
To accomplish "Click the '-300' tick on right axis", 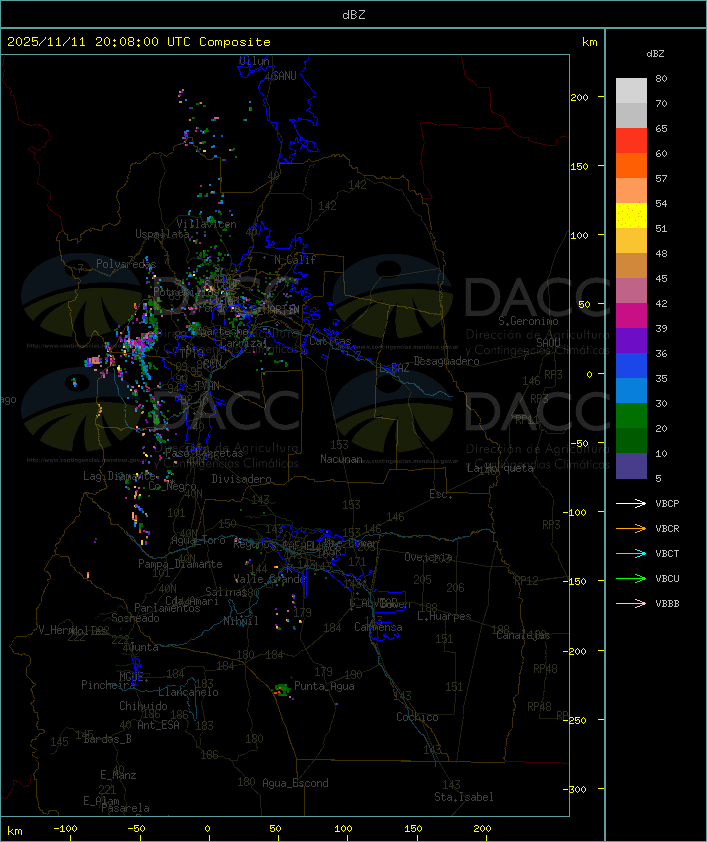I will (x=577, y=789).
